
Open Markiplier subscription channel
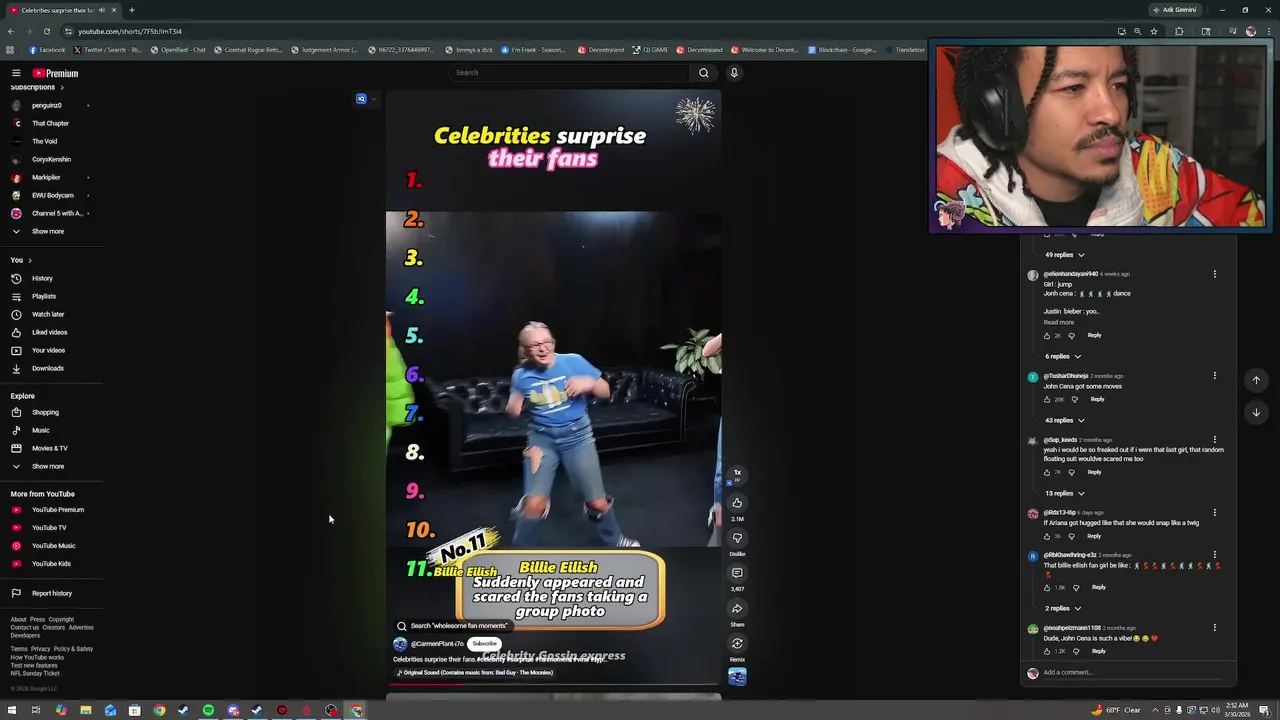[x=46, y=177]
